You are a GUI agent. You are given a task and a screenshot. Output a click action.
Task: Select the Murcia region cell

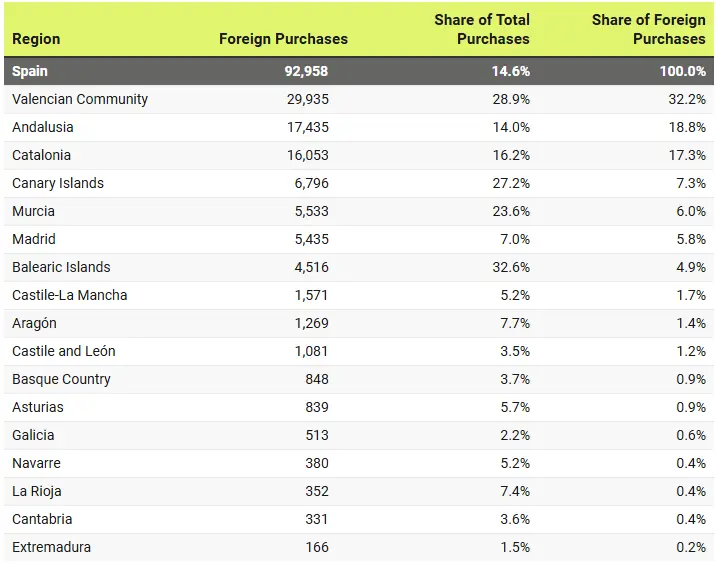click(34, 211)
